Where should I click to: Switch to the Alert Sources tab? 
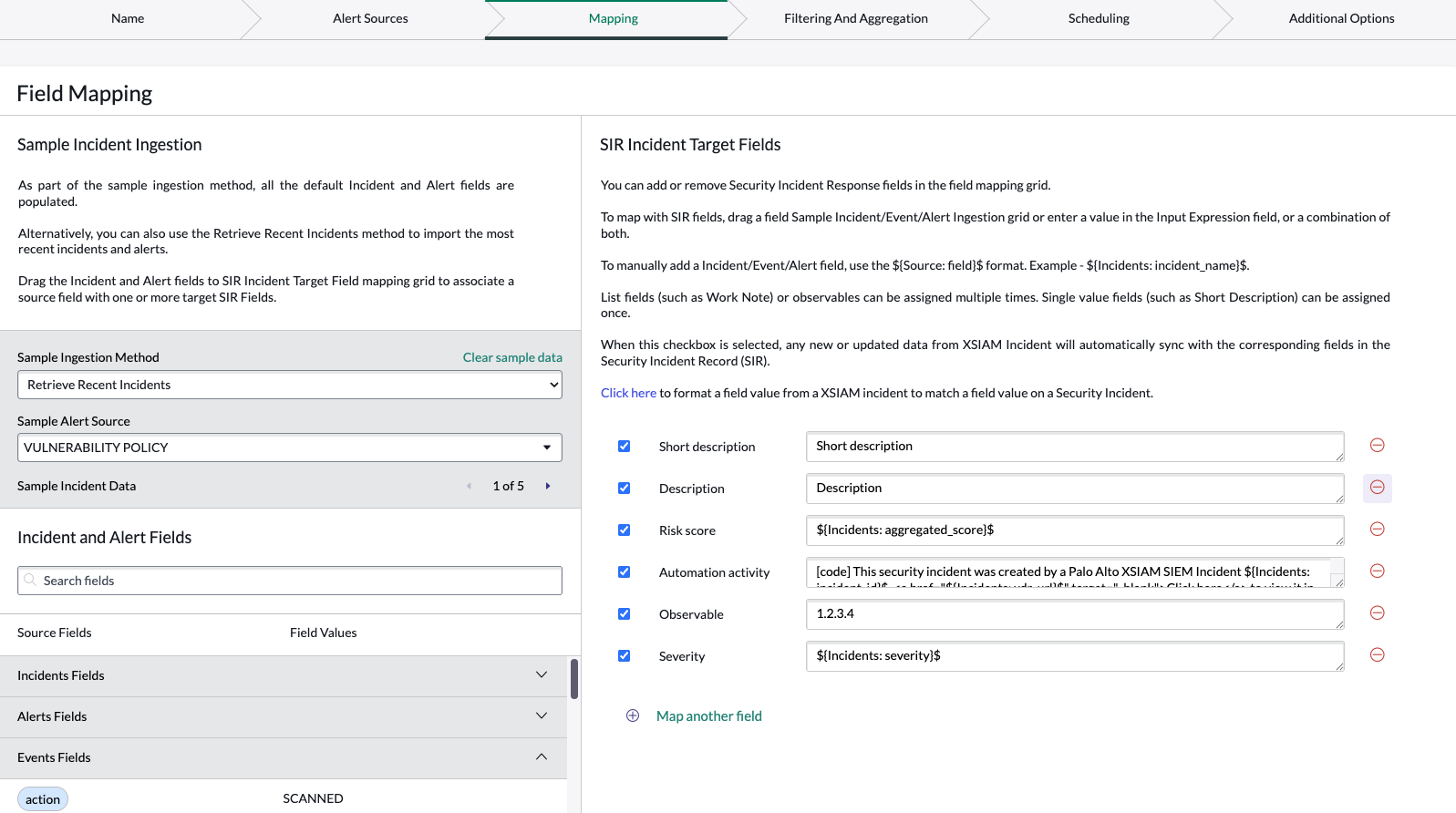click(370, 18)
